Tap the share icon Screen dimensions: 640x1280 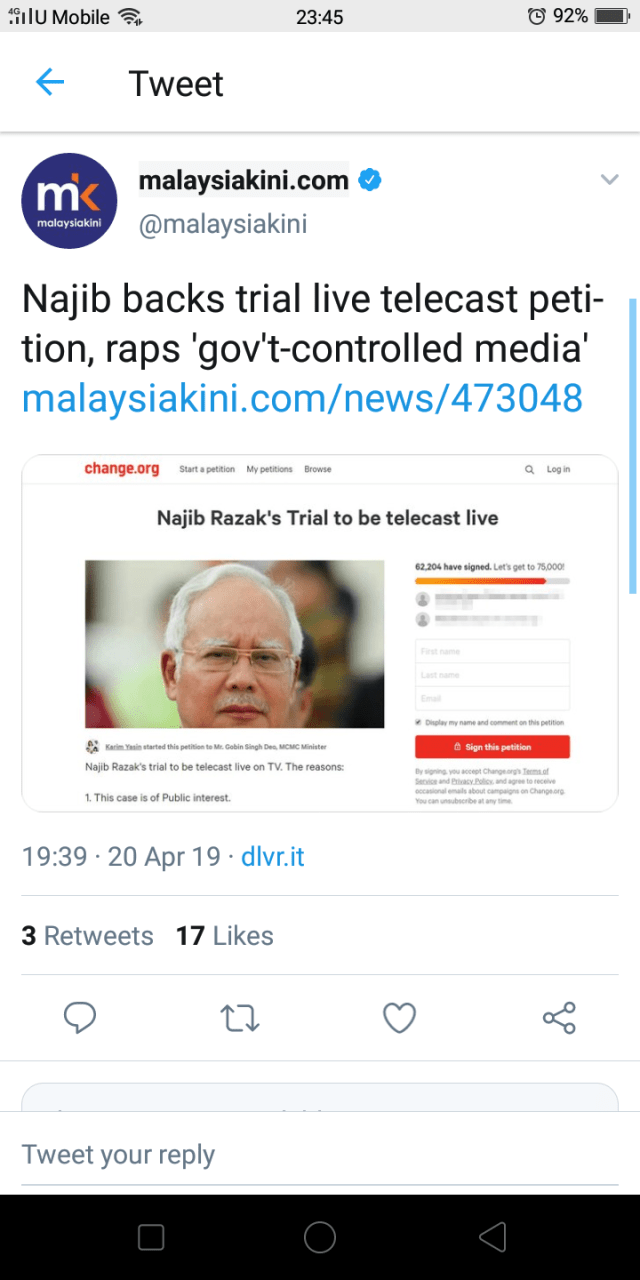point(559,1018)
